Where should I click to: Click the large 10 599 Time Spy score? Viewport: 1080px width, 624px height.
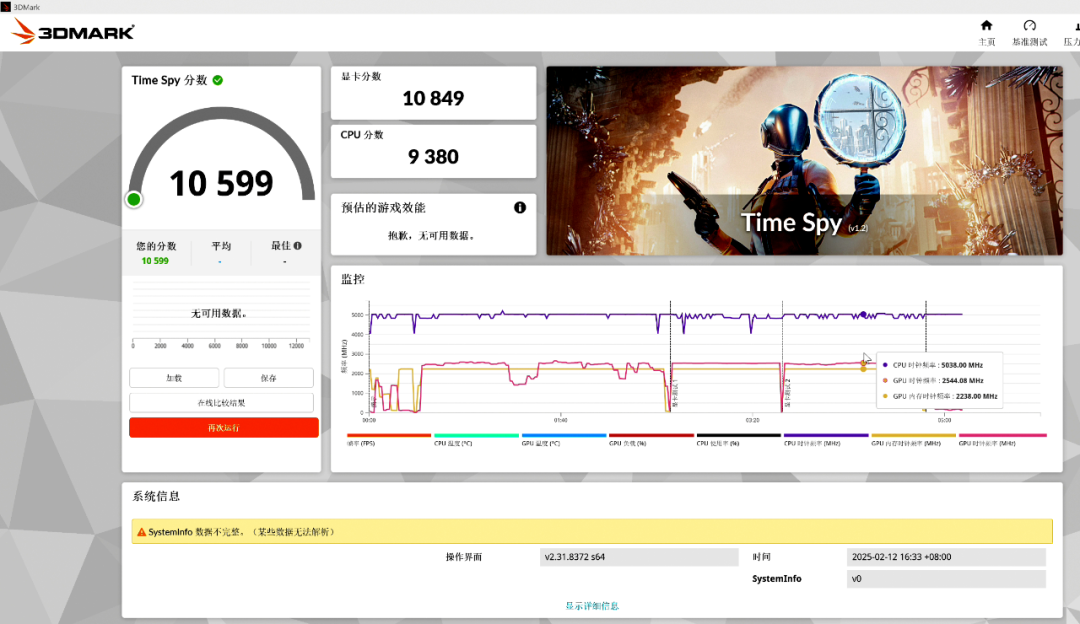221,183
